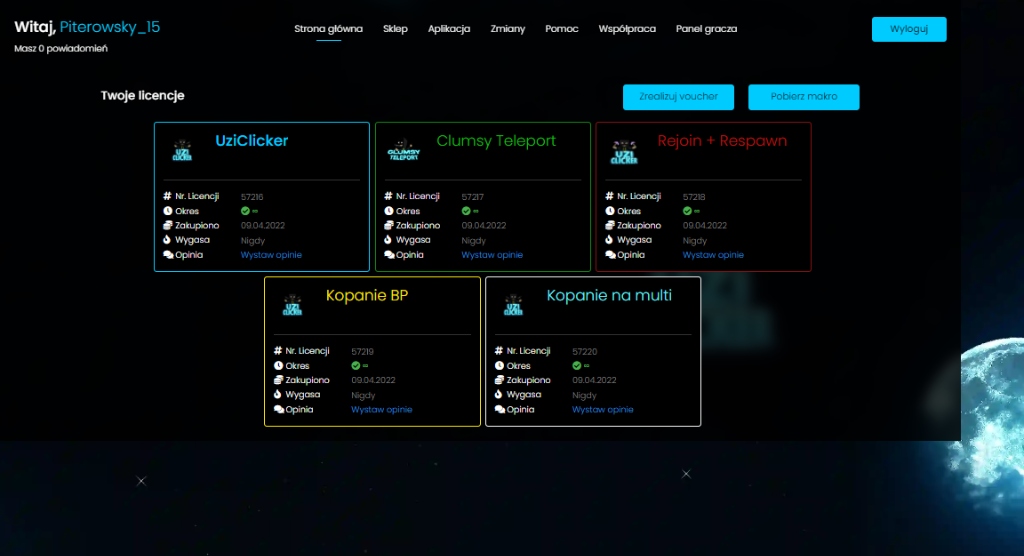
Task: Click the chat bubbles icon in UziClicker card
Action: [168, 255]
